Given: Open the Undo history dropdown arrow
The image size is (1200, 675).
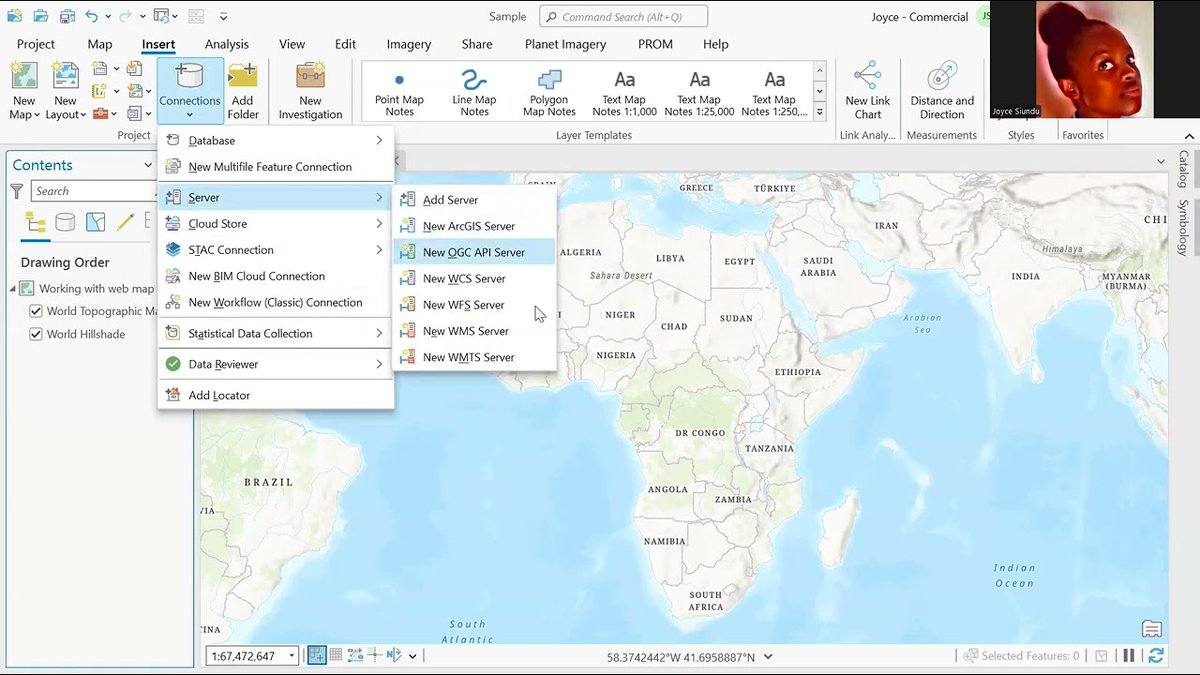Looking at the screenshot, I should 107,16.
